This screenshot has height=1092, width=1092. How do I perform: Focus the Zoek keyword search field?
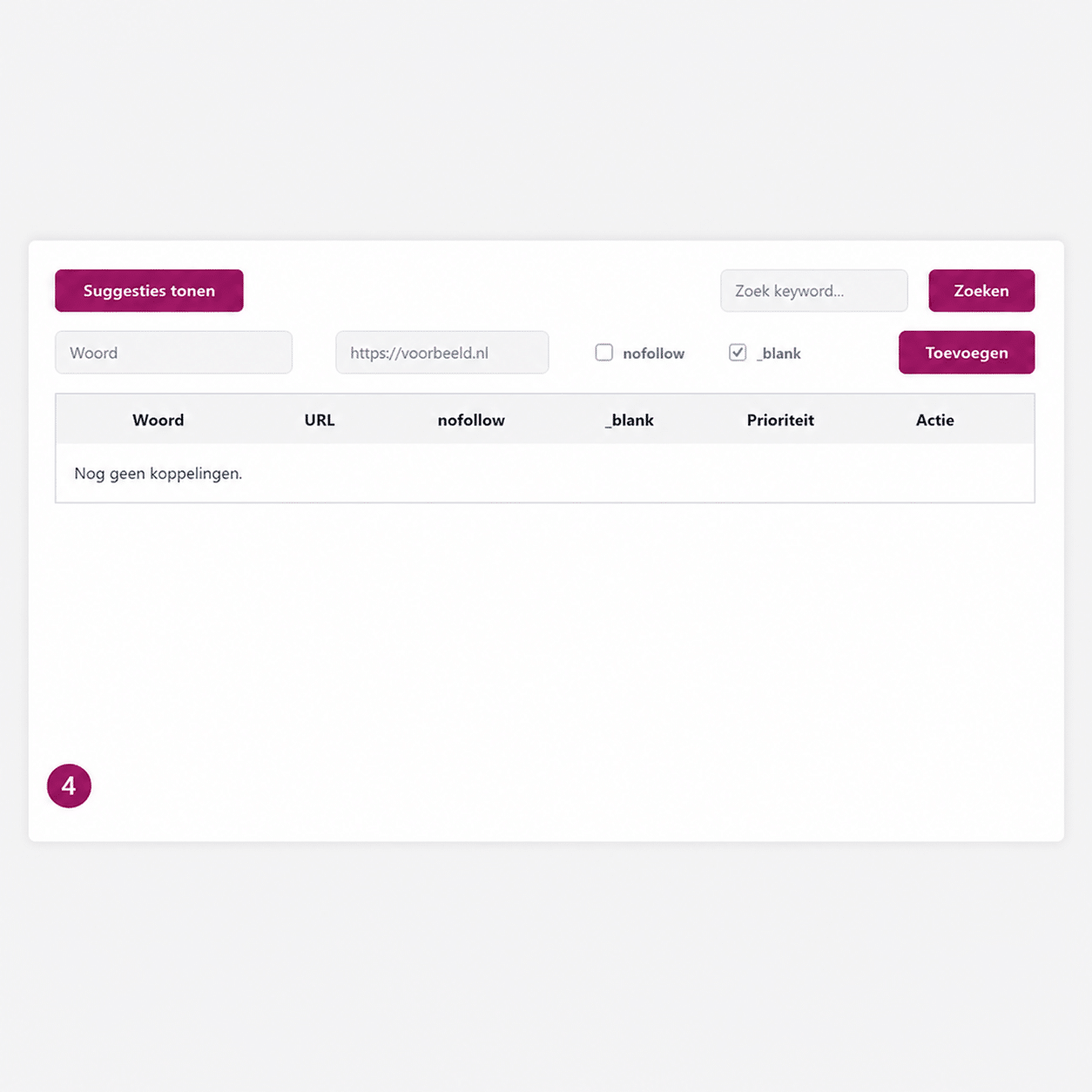(813, 291)
